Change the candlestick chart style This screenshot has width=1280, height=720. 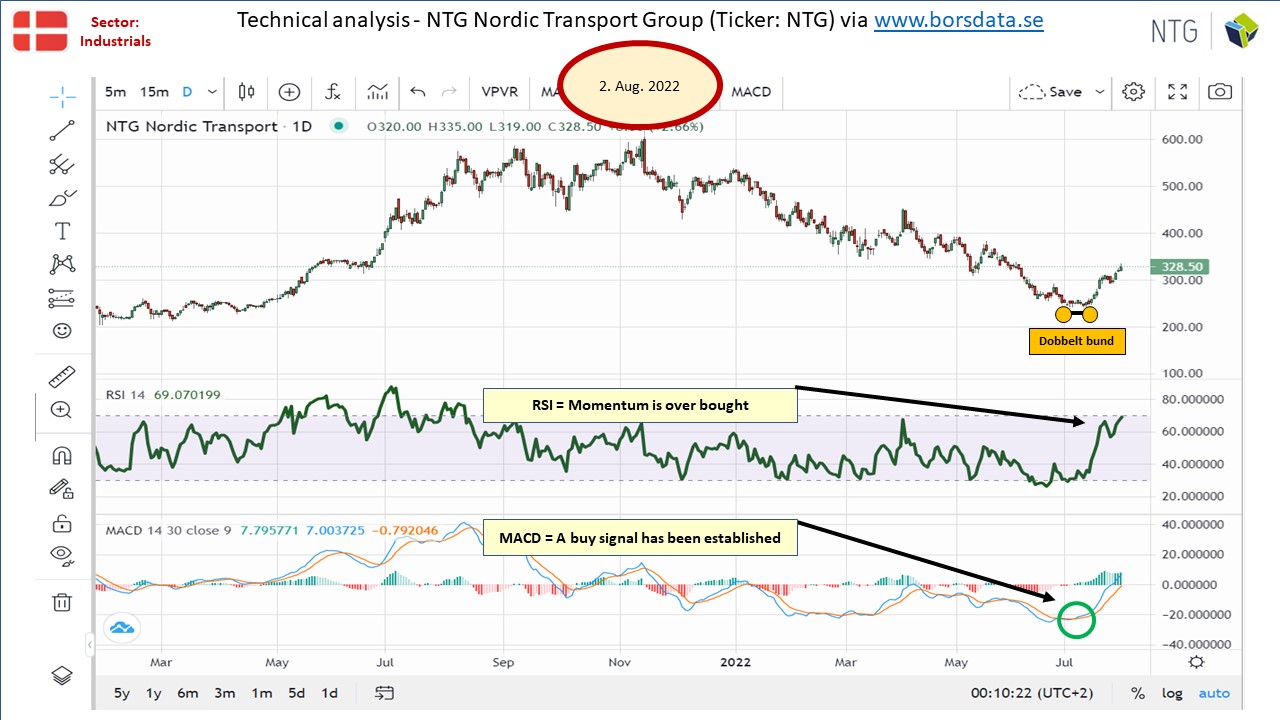(246, 92)
